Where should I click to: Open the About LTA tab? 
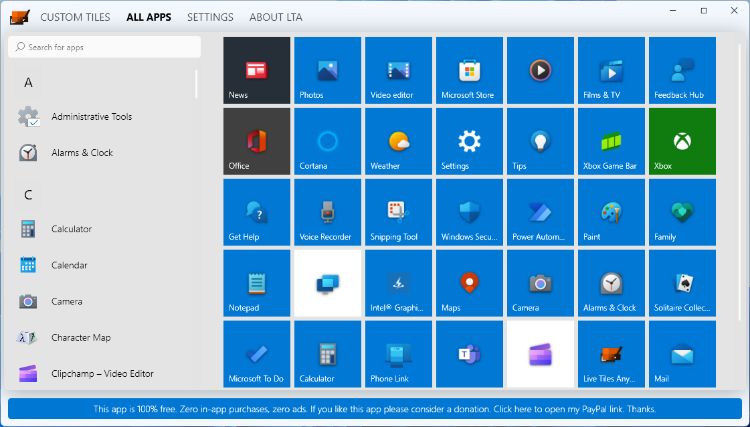[x=276, y=17]
